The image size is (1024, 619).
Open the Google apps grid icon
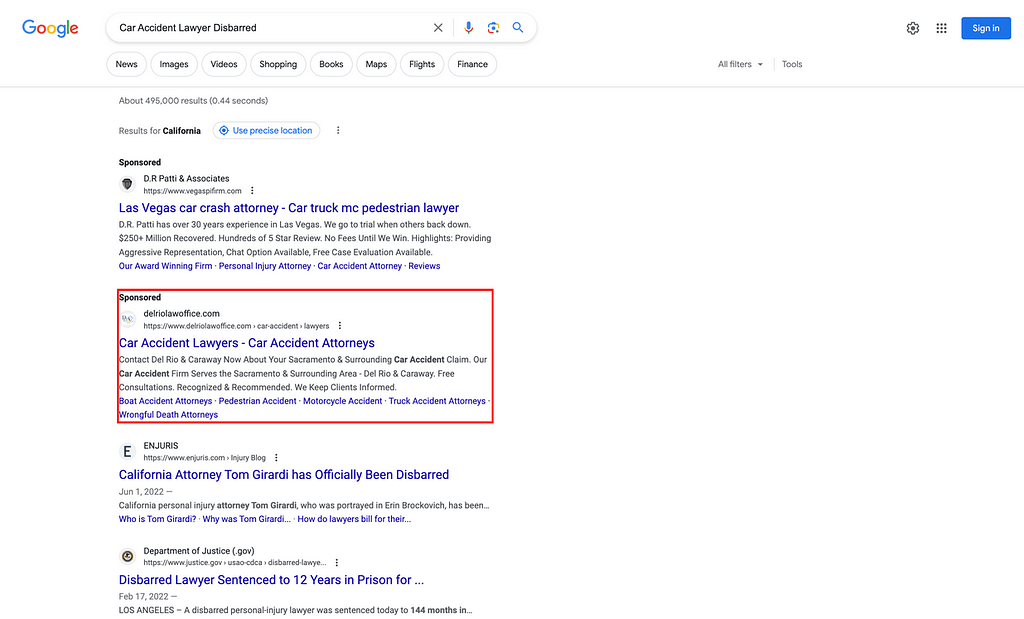coord(941,28)
